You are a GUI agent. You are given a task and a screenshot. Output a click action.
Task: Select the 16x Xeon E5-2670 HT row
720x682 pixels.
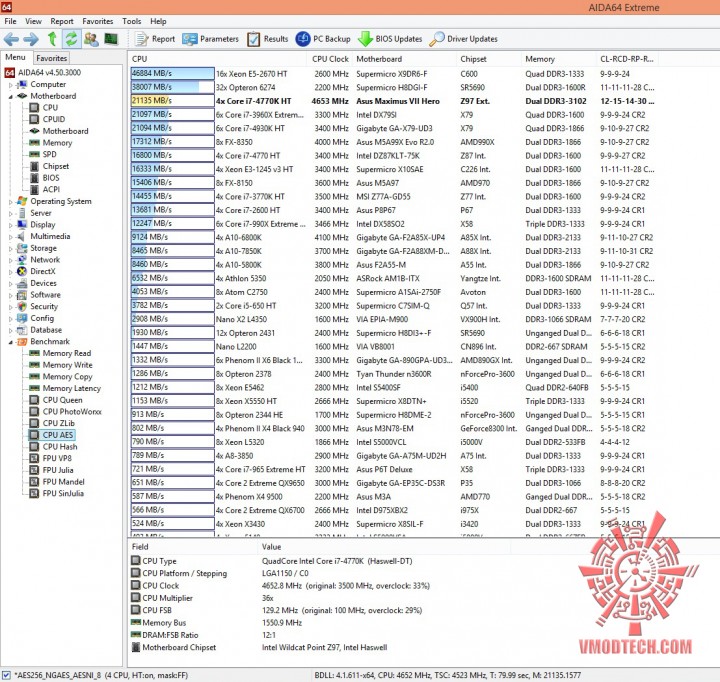pyautogui.click(x=393, y=73)
